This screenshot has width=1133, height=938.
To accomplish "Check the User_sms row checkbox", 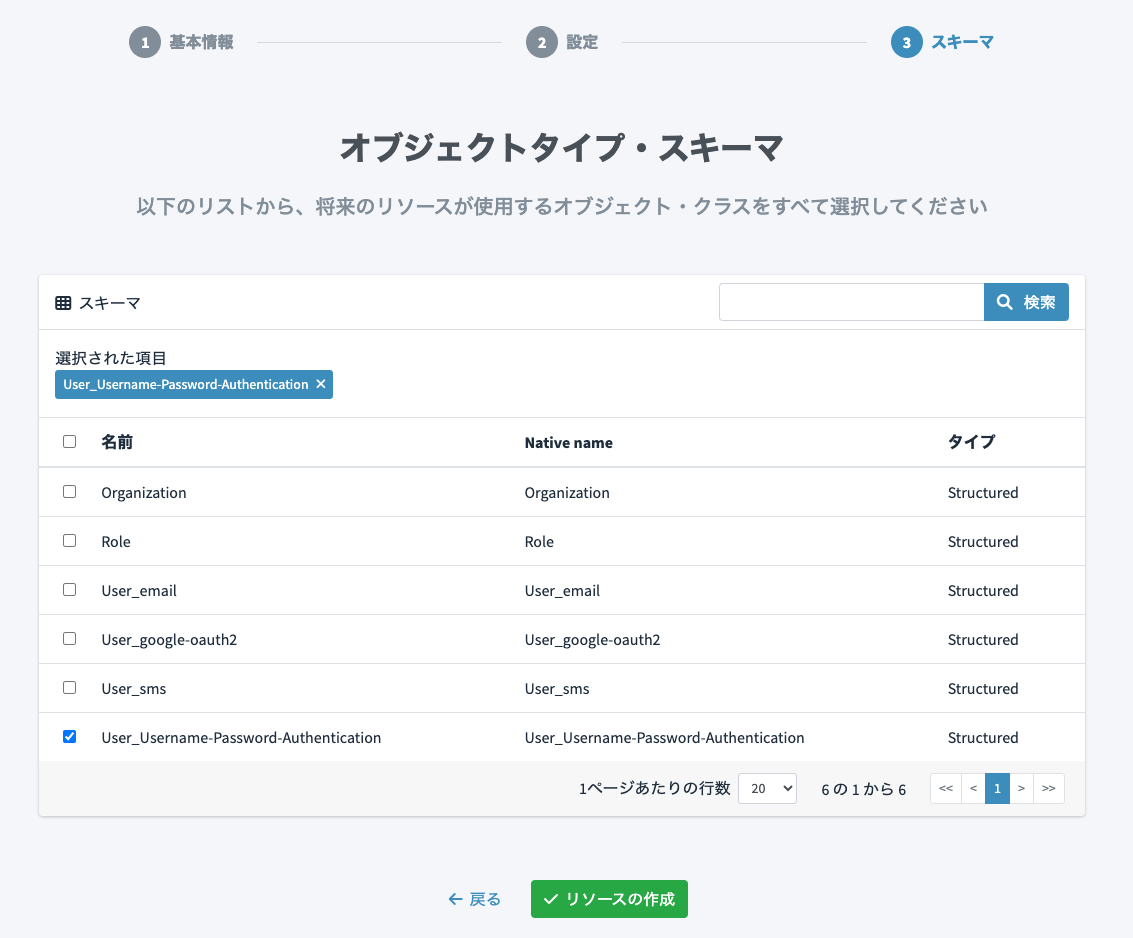I will 69,687.
